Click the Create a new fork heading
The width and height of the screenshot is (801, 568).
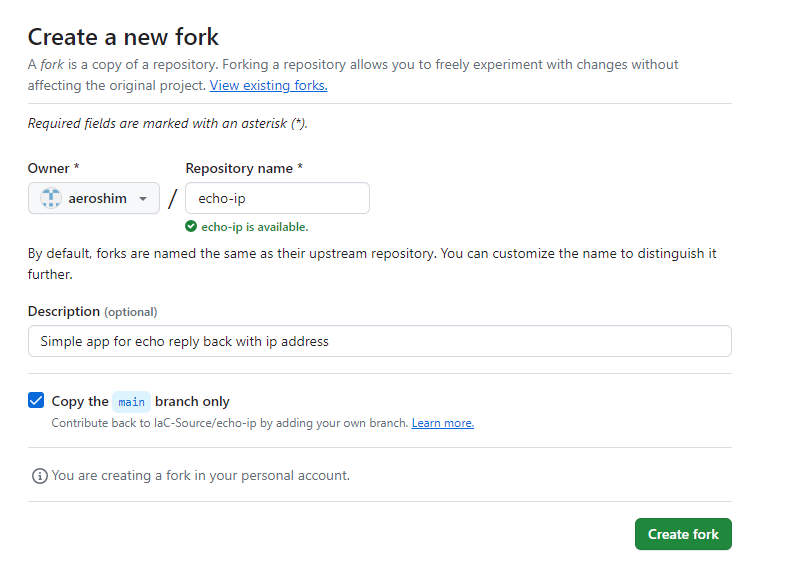[123, 37]
